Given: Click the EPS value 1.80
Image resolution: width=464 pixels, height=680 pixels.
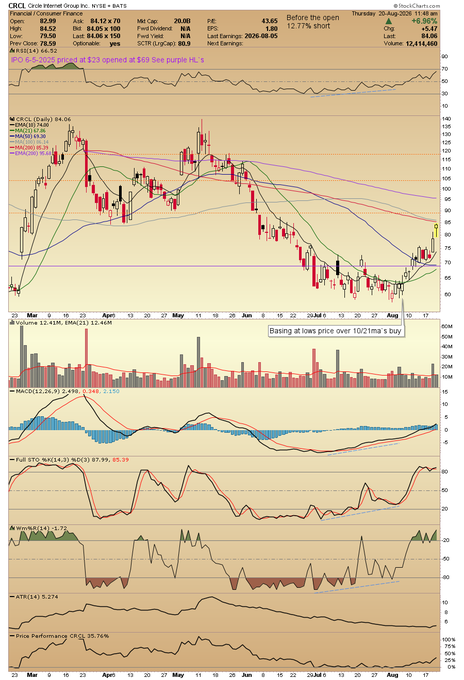Looking at the screenshot, I should (271, 29).
